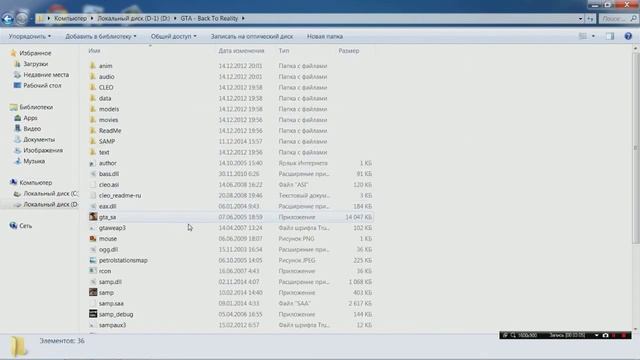Click the file list vertical scrollbar
Viewport: 640px width, 360px height.
(636, 149)
